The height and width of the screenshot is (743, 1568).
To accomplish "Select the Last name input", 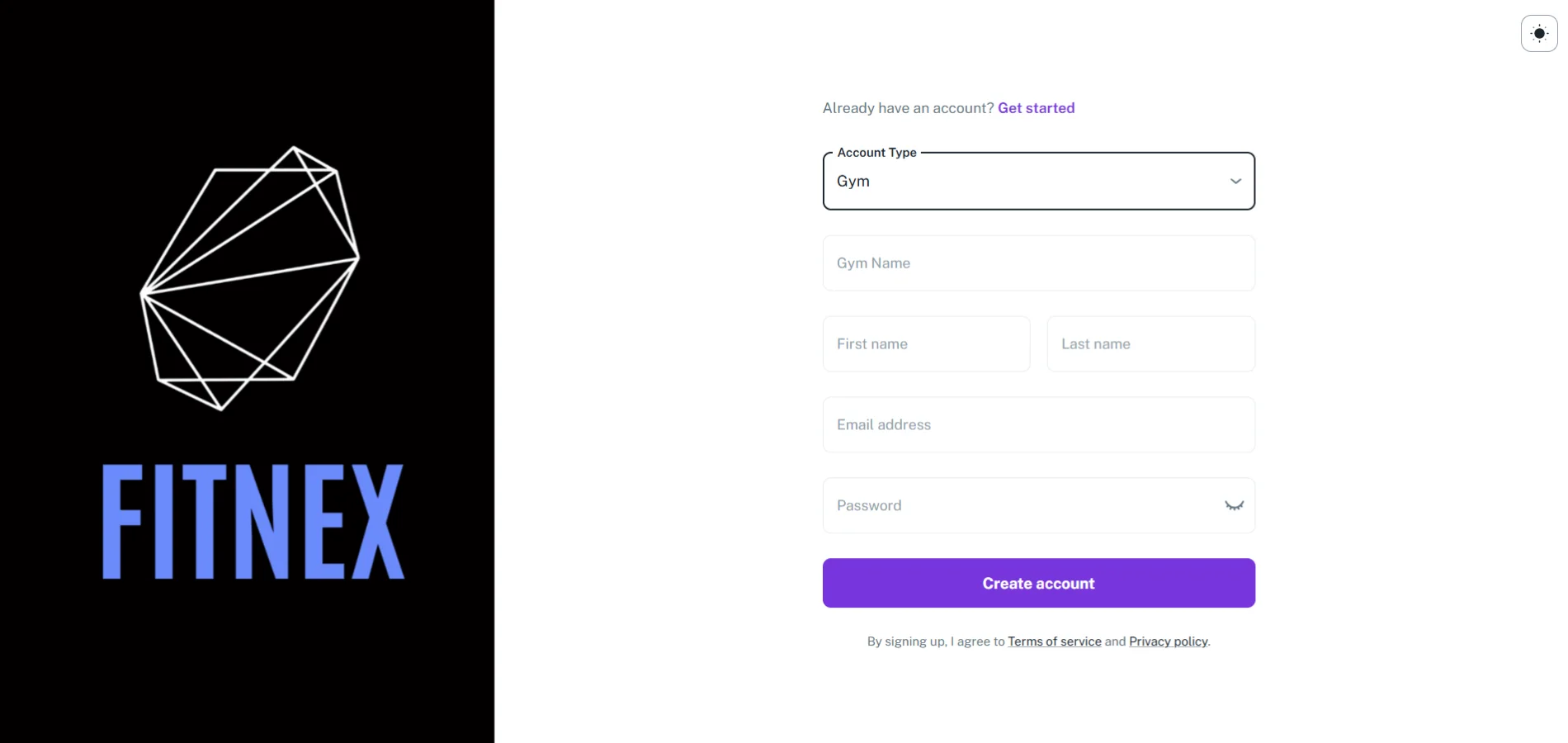I will tap(1150, 344).
